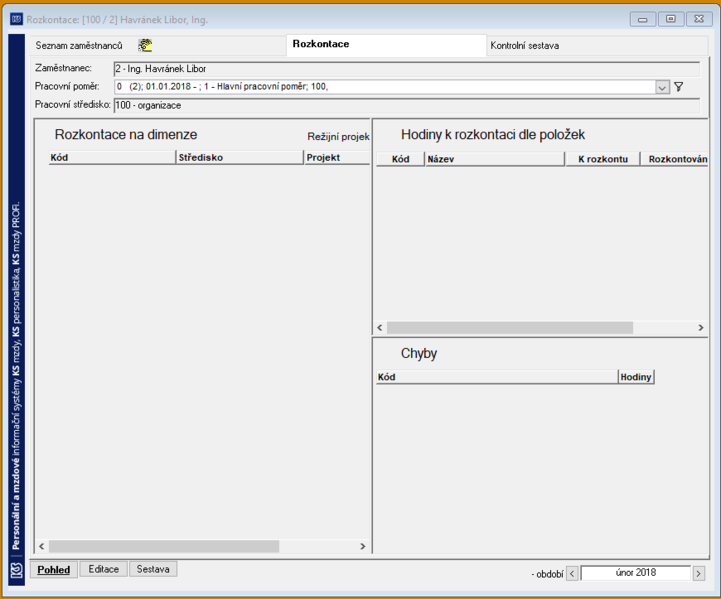This screenshot has height=599, width=721.
Task: Go to previous období month
Action: pyautogui.click(x=572, y=574)
